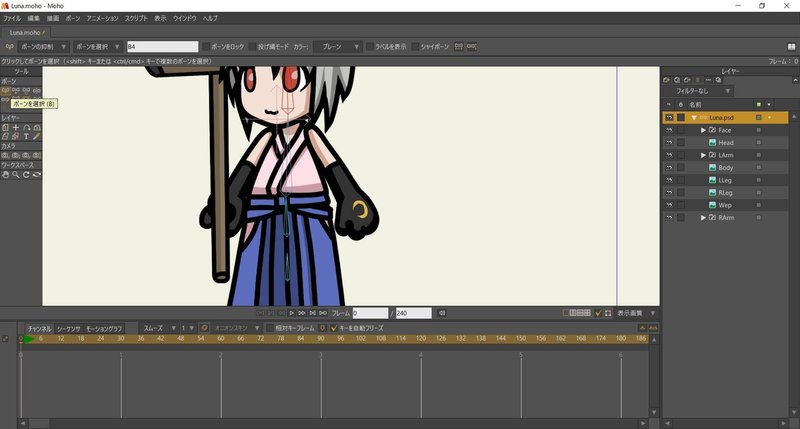Select the LLeg layer row
Screen dimensions: 800x429
tap(725, 180)
